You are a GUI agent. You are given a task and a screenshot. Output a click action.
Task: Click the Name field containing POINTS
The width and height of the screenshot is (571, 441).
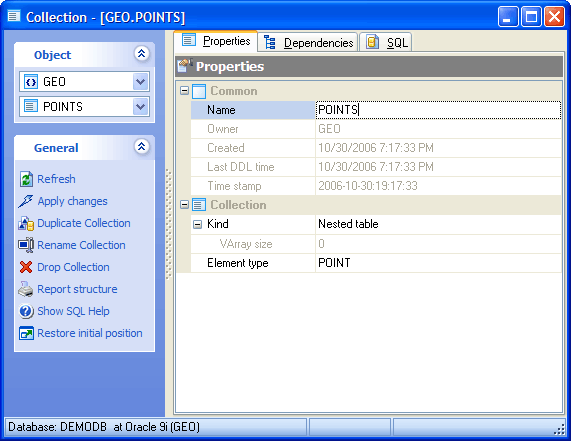coord(438,110)
